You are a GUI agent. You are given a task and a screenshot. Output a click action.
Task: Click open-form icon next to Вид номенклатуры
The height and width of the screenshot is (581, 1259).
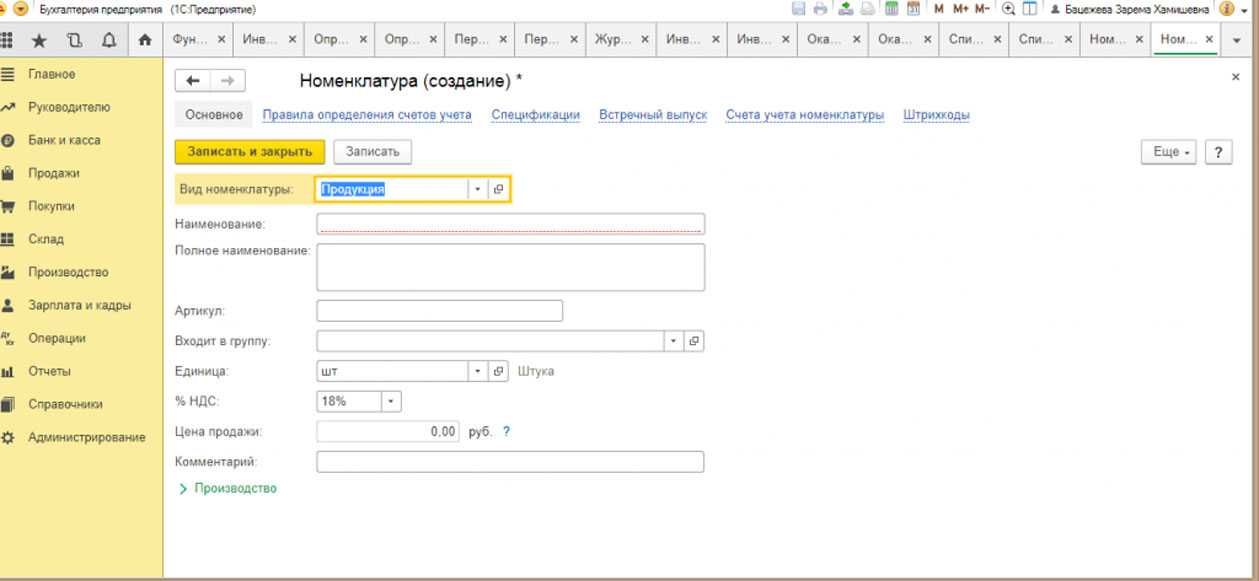coord(498,189)
